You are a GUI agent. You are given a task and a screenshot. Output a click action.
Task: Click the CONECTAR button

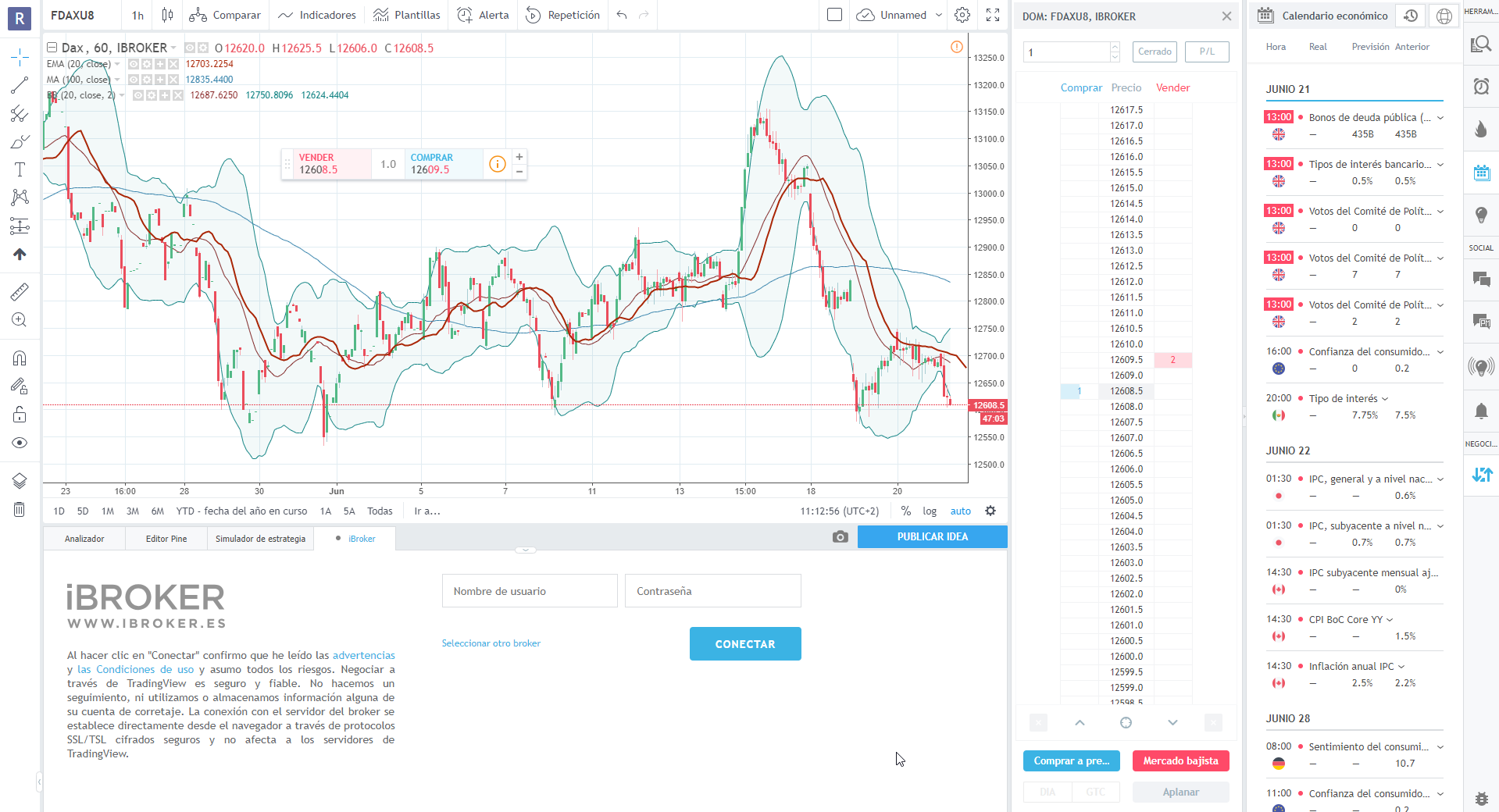(x=744, y=643)
